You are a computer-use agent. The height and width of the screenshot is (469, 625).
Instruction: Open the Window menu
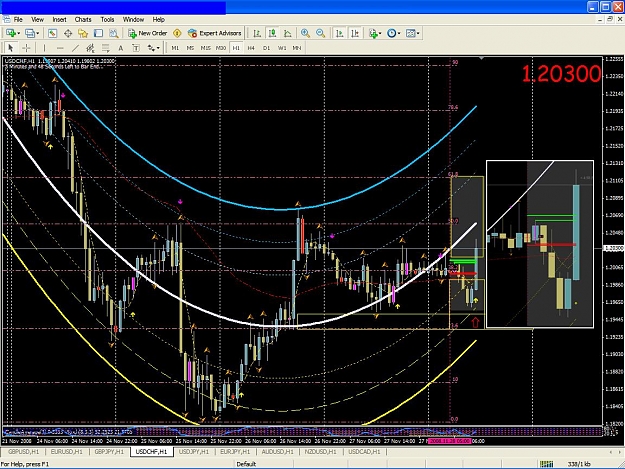tap(133, 20)
